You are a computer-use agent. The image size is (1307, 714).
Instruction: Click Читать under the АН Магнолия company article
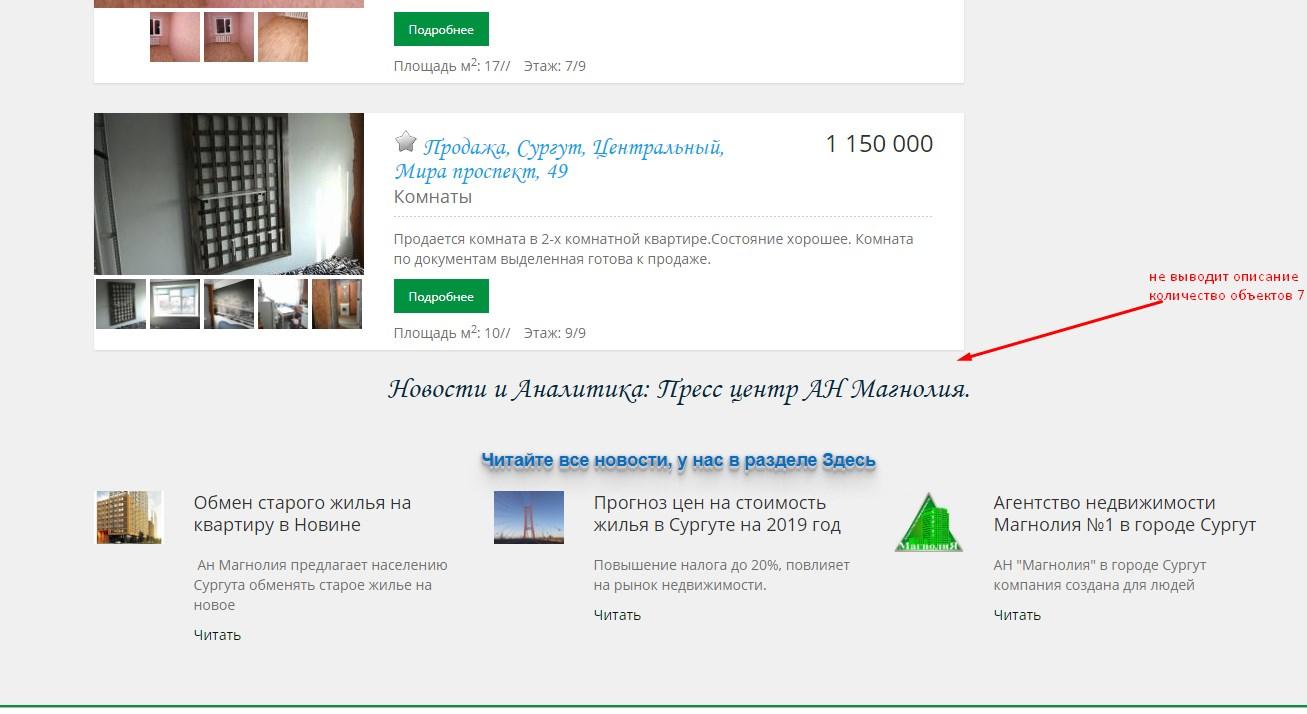(x=1017, y=615)
